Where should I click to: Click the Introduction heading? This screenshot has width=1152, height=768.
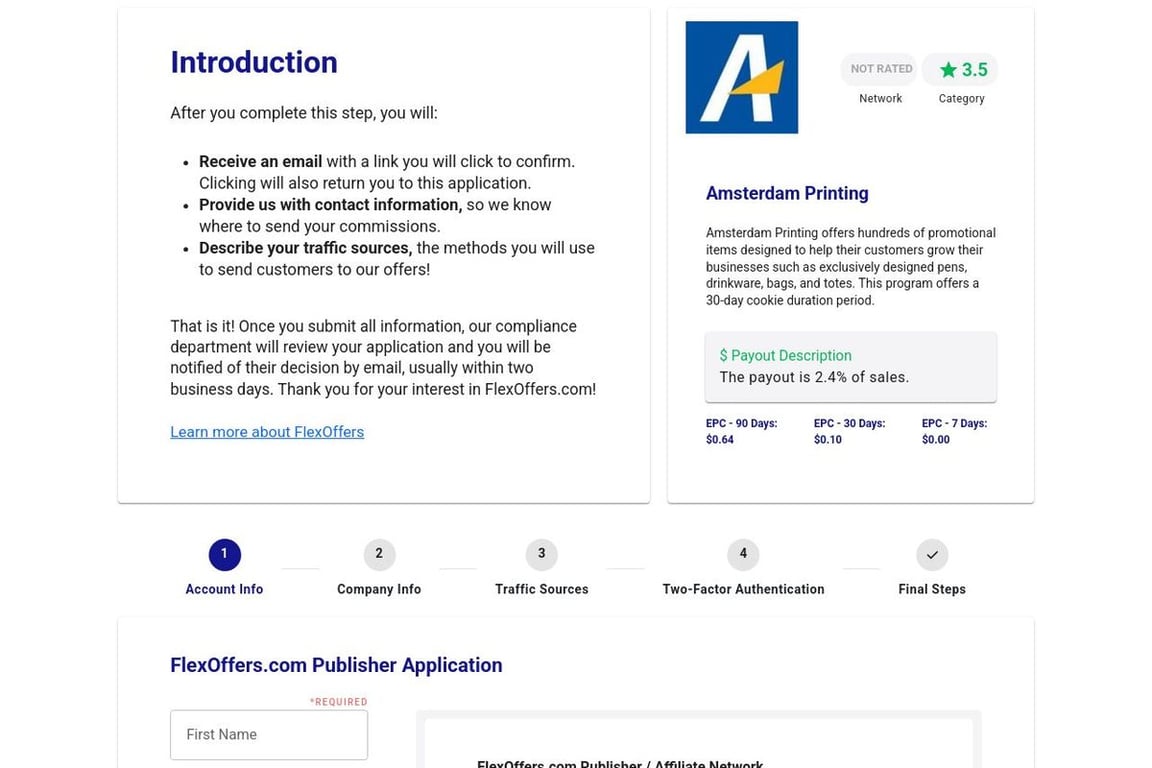254,62
